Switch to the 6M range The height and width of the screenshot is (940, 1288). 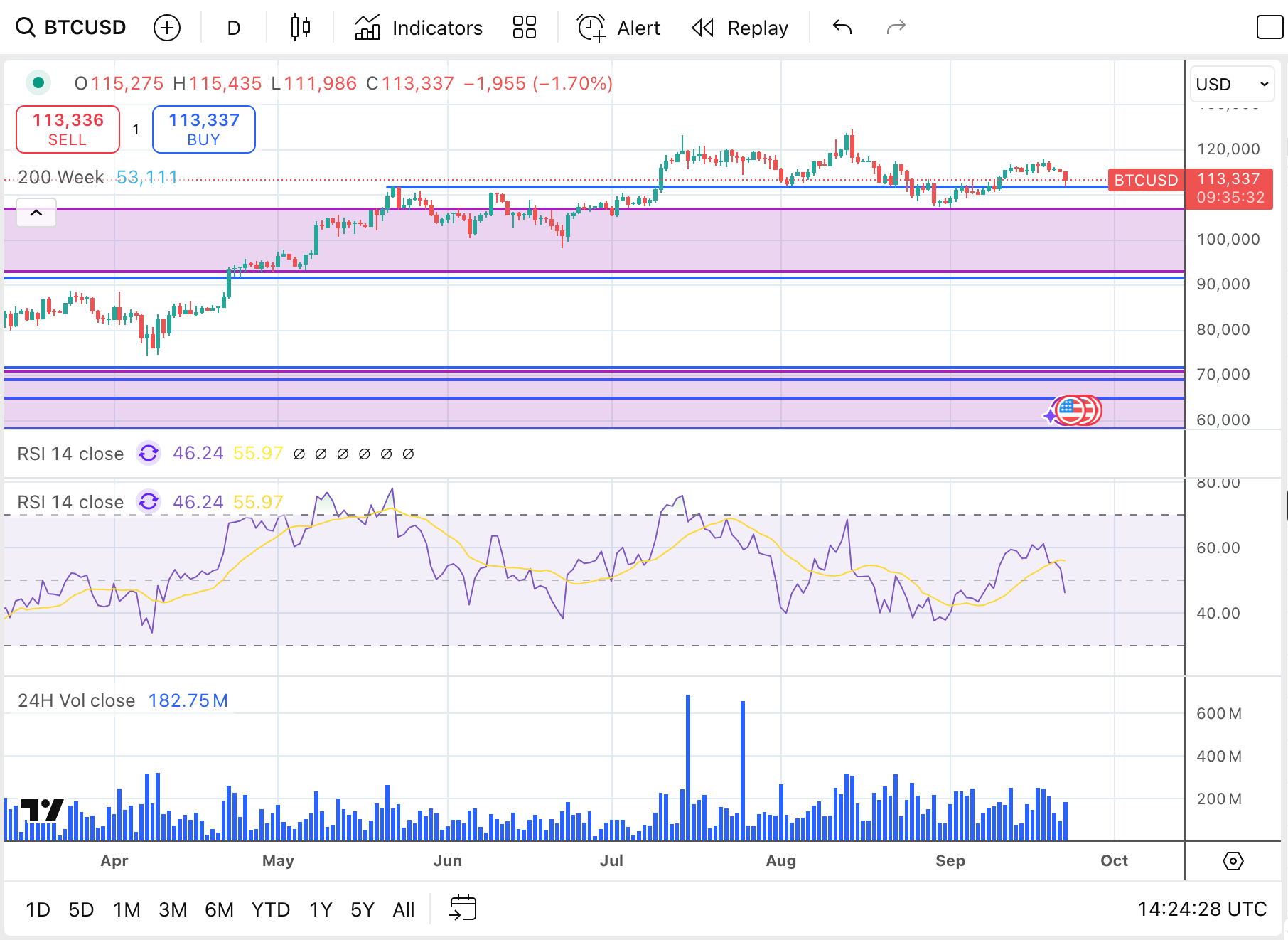click(219, 909)
